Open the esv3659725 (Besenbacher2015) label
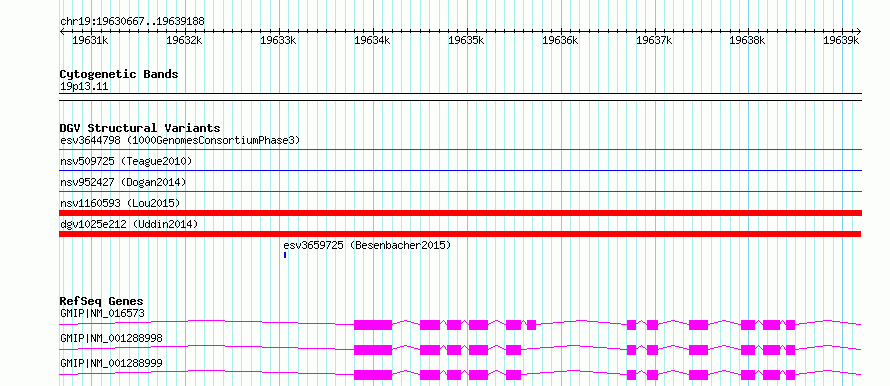The image size is (890, 386). point(367,245)
